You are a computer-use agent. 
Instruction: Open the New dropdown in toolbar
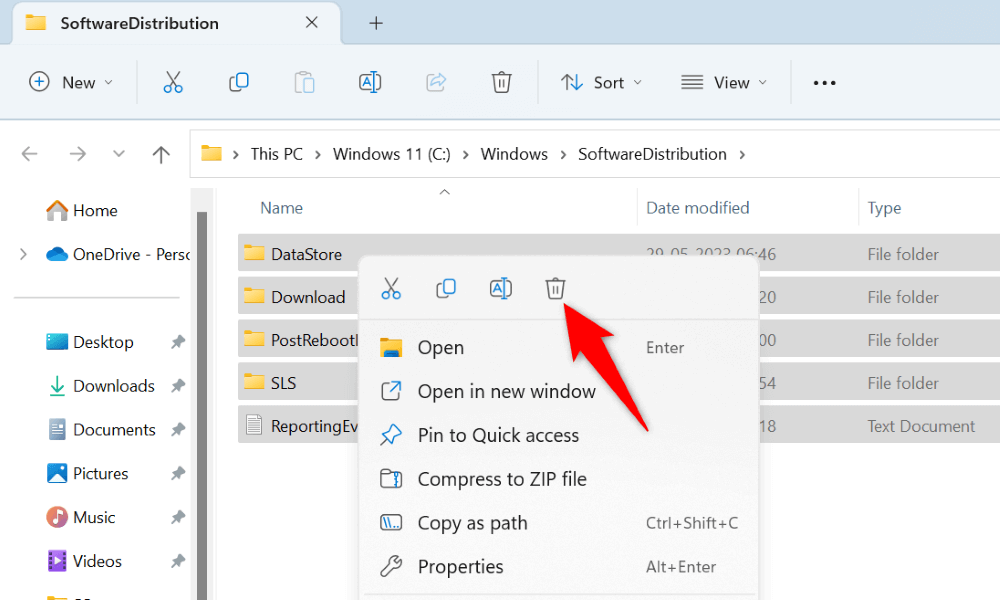pyautogui.click(x=71, y=83)
